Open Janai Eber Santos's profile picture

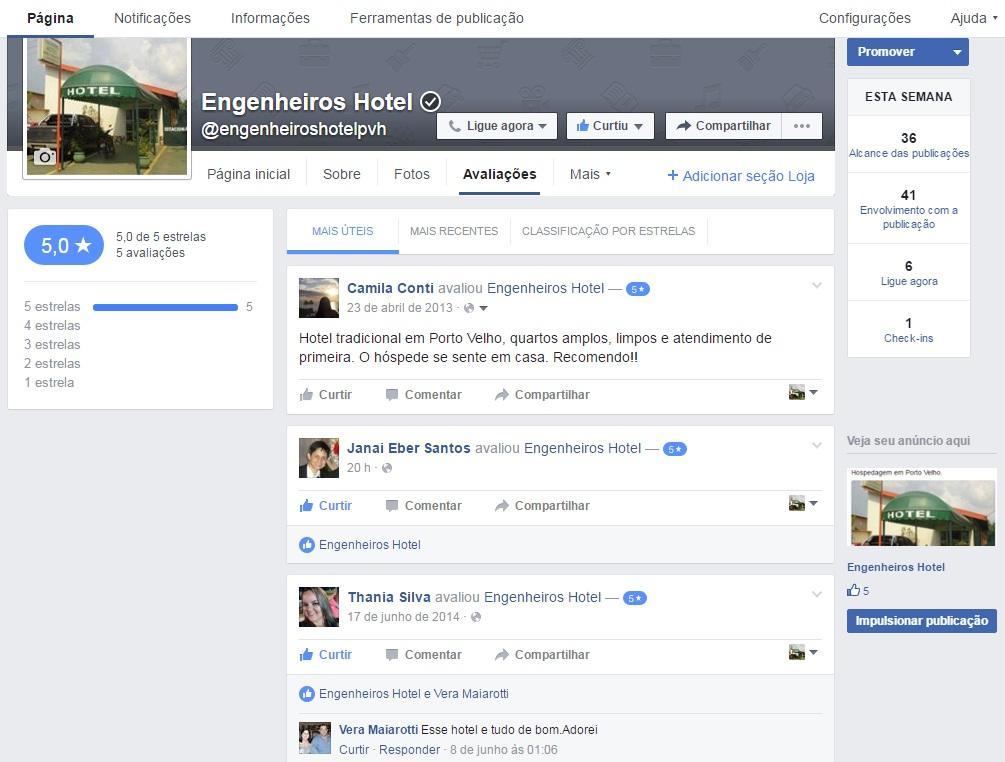(x=319, y=458)
